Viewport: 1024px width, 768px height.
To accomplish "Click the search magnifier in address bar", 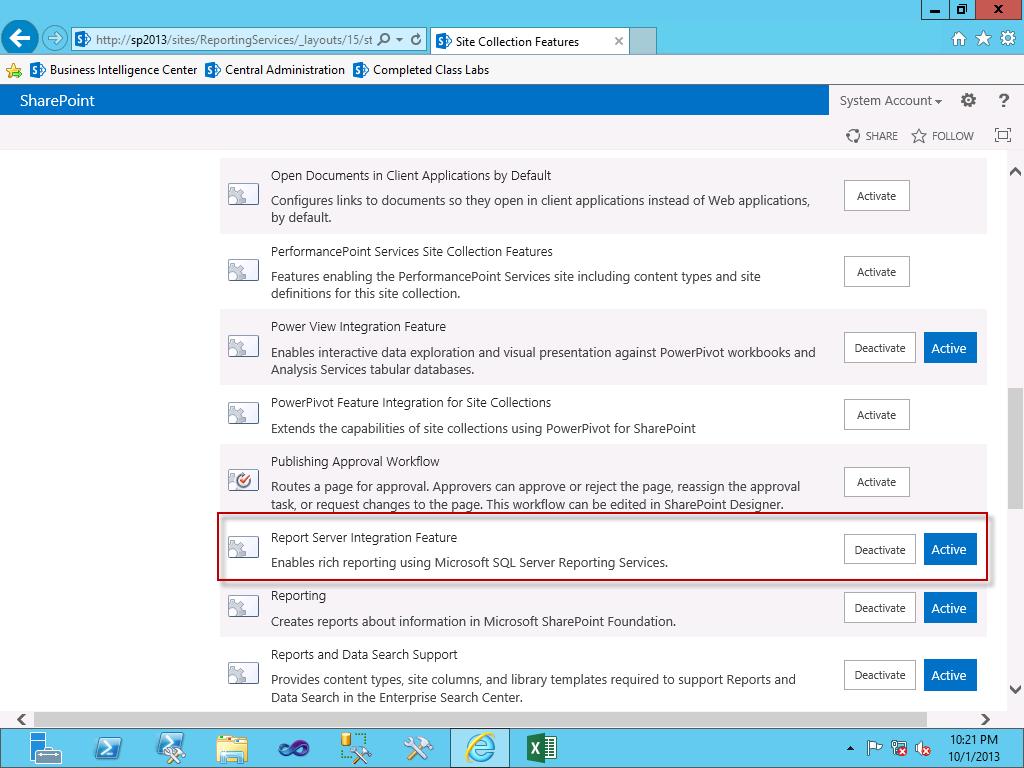I will click(384, 39).
